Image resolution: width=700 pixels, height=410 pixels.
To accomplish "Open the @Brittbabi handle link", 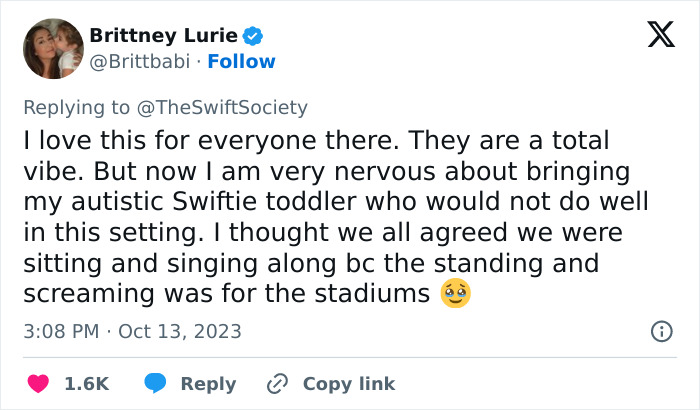I will (139, 62).
